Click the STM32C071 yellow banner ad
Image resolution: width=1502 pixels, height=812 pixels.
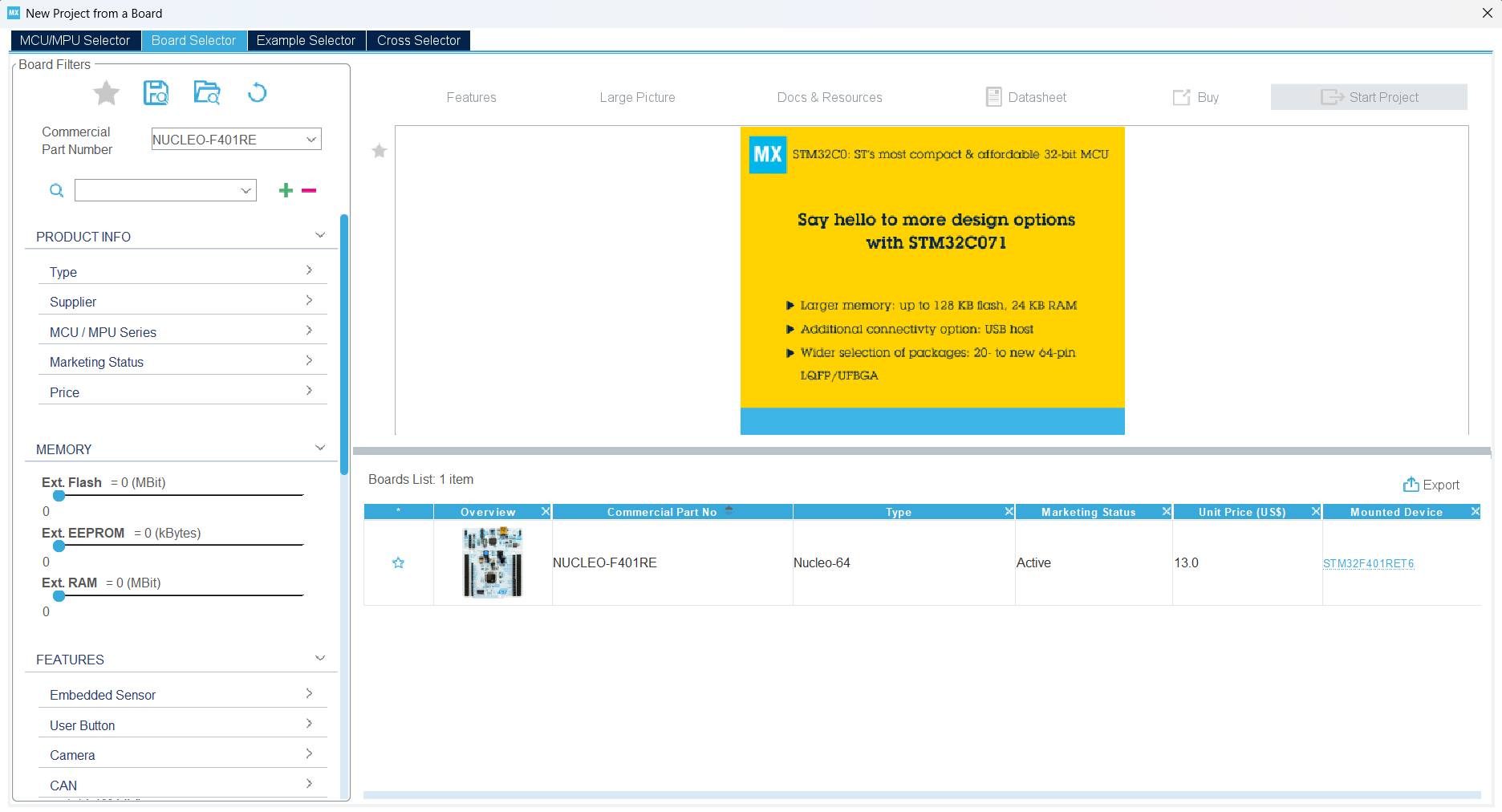(x=932, y=280)
